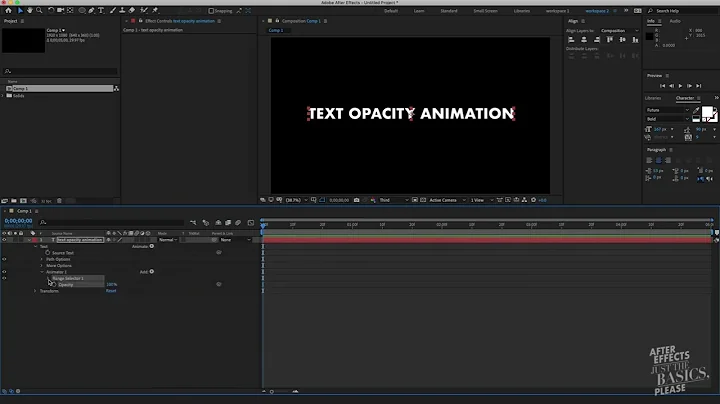720x404 pixels.
Task: Select the Eraser tool
Action: [132, 10]
